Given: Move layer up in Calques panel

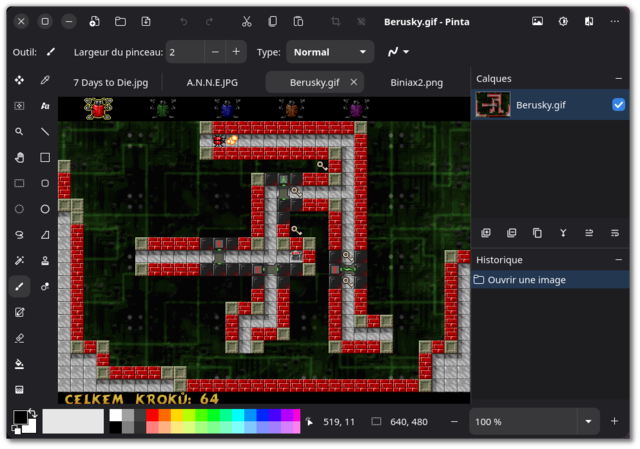Looking at the screenshot, I should pyautogui.click(x=589, y=233).
